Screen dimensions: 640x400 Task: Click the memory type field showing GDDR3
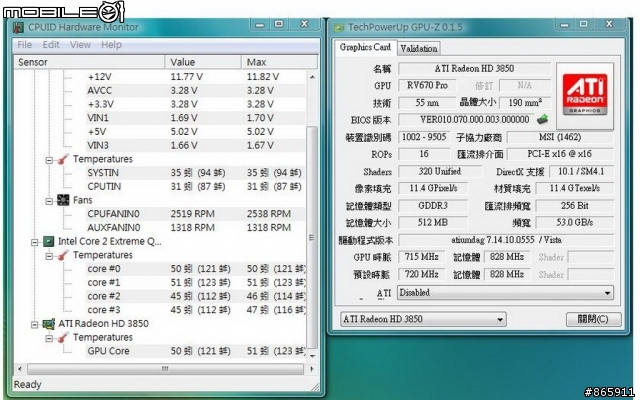(x=433, y=206)
